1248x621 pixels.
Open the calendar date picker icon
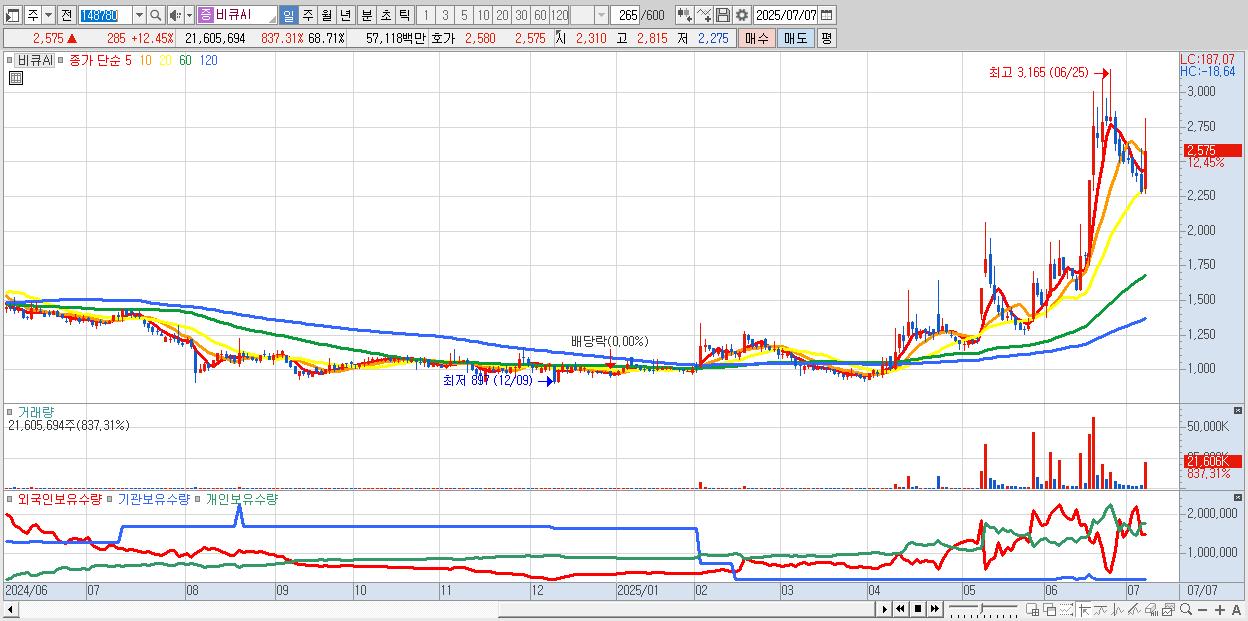tap(826, 15)
